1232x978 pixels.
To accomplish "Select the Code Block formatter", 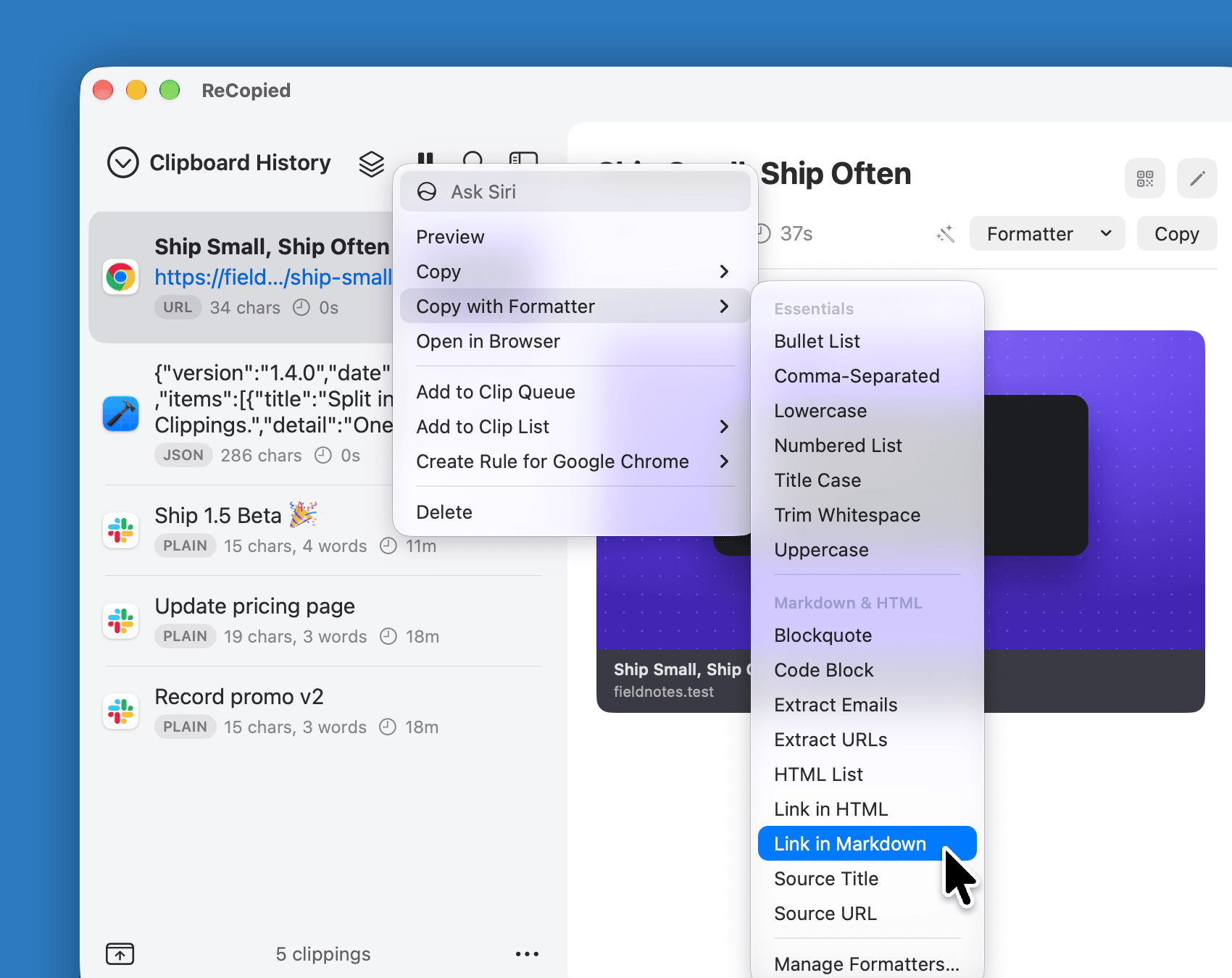I will (867, 670).
